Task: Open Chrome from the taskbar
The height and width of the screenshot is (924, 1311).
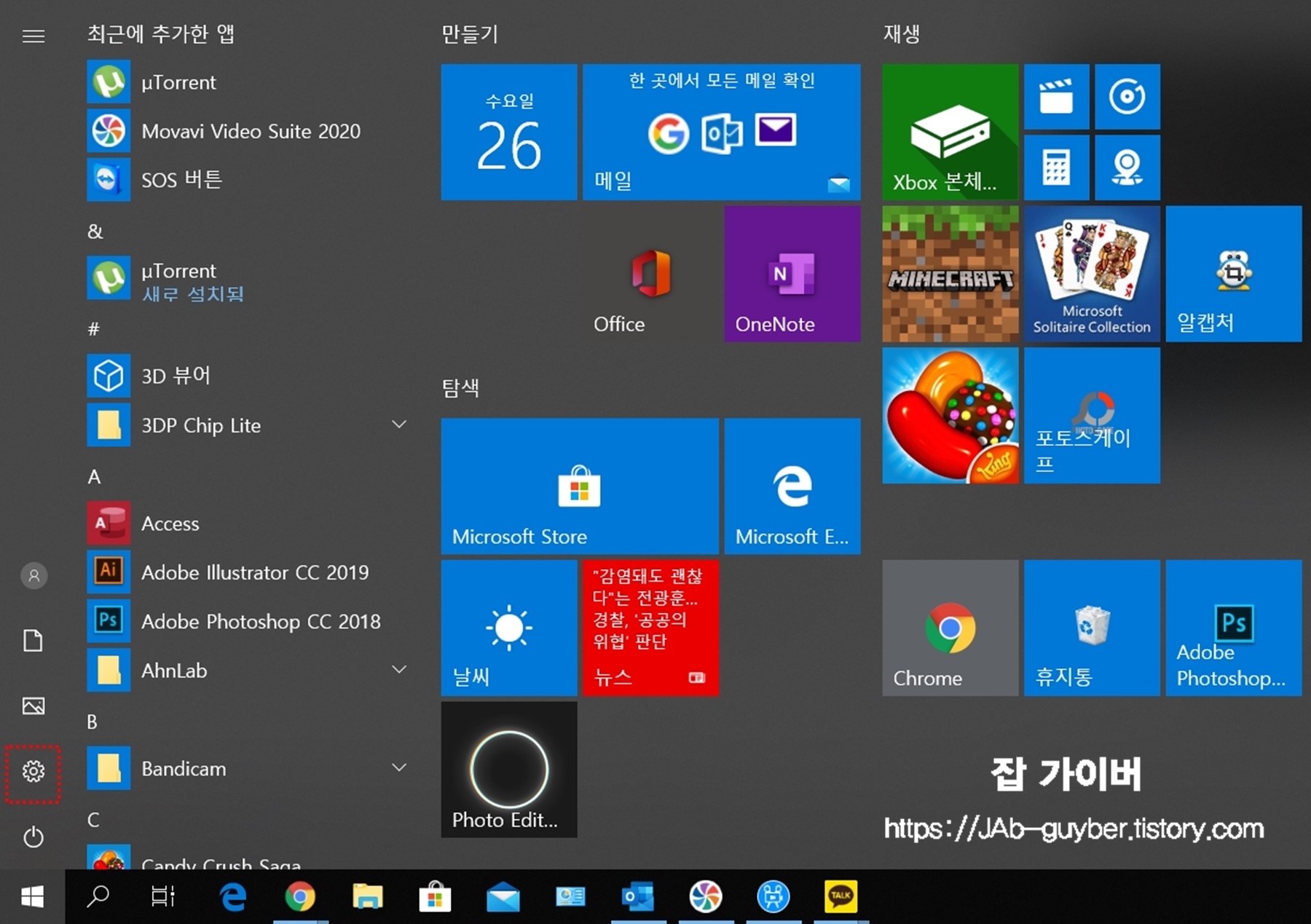Action: 300,897
